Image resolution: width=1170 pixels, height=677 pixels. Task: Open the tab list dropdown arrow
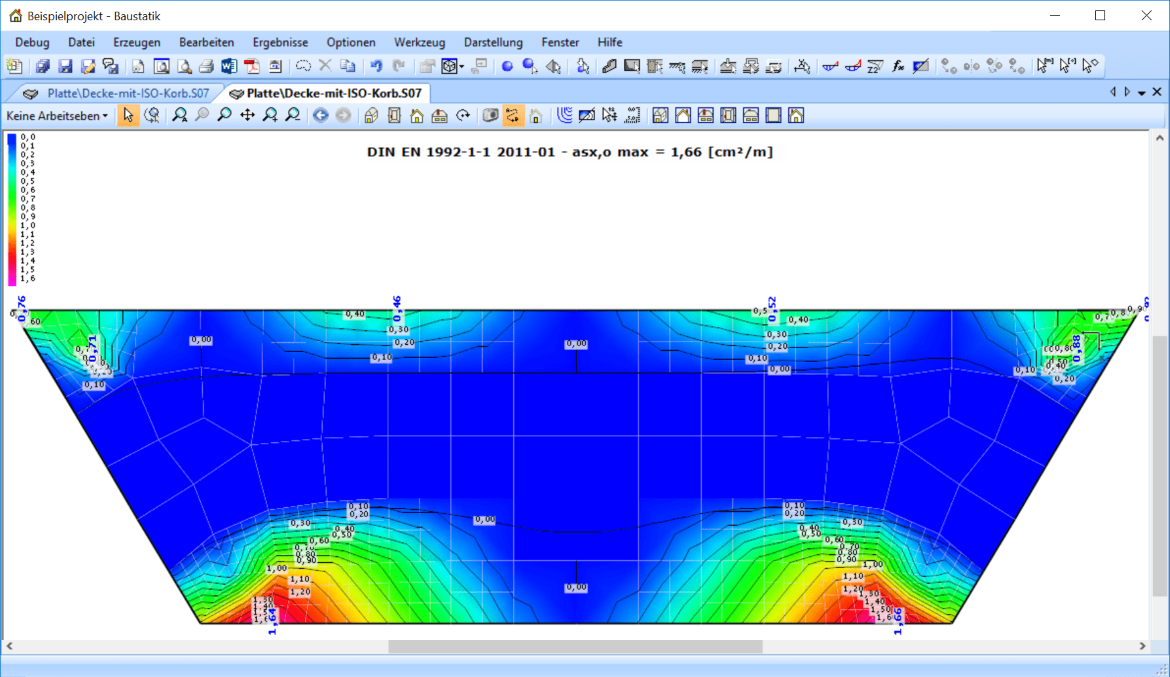pos(1141,92)
